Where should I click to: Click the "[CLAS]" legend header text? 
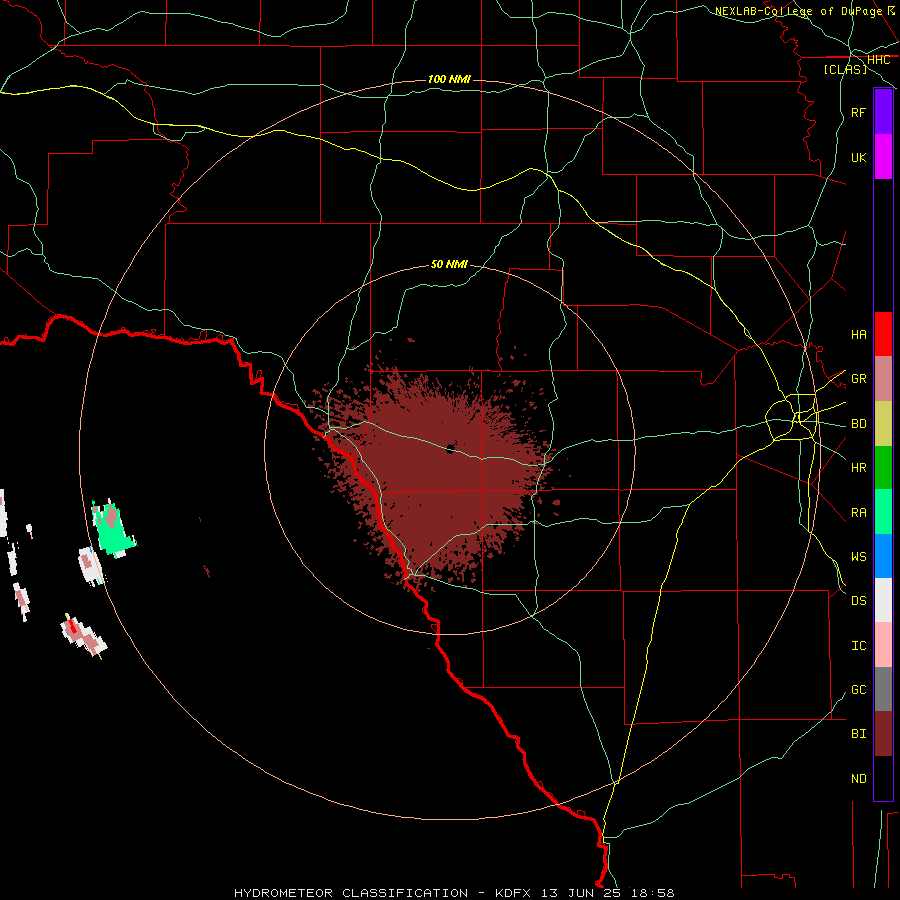(x=845, y=69)
